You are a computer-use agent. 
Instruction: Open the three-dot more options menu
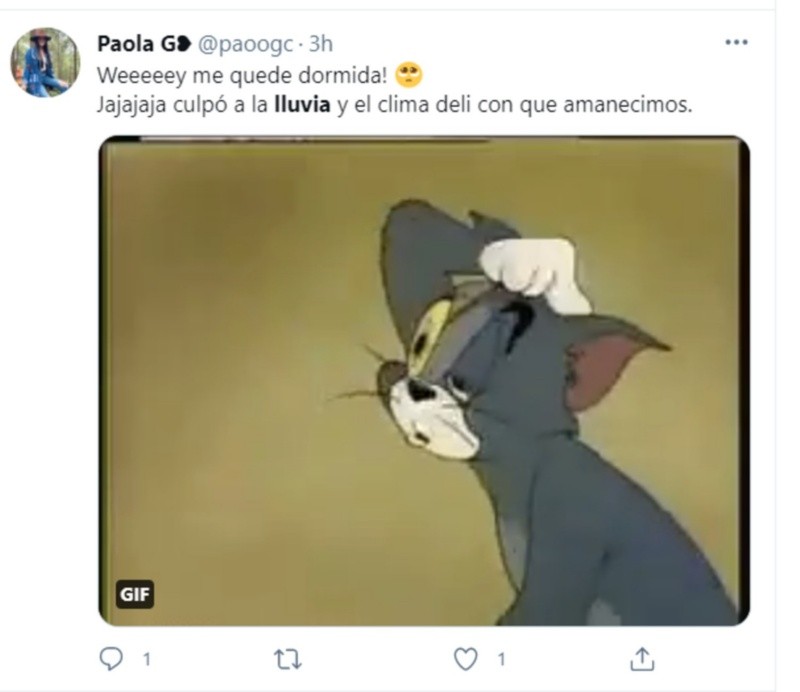tap(736, 42)
